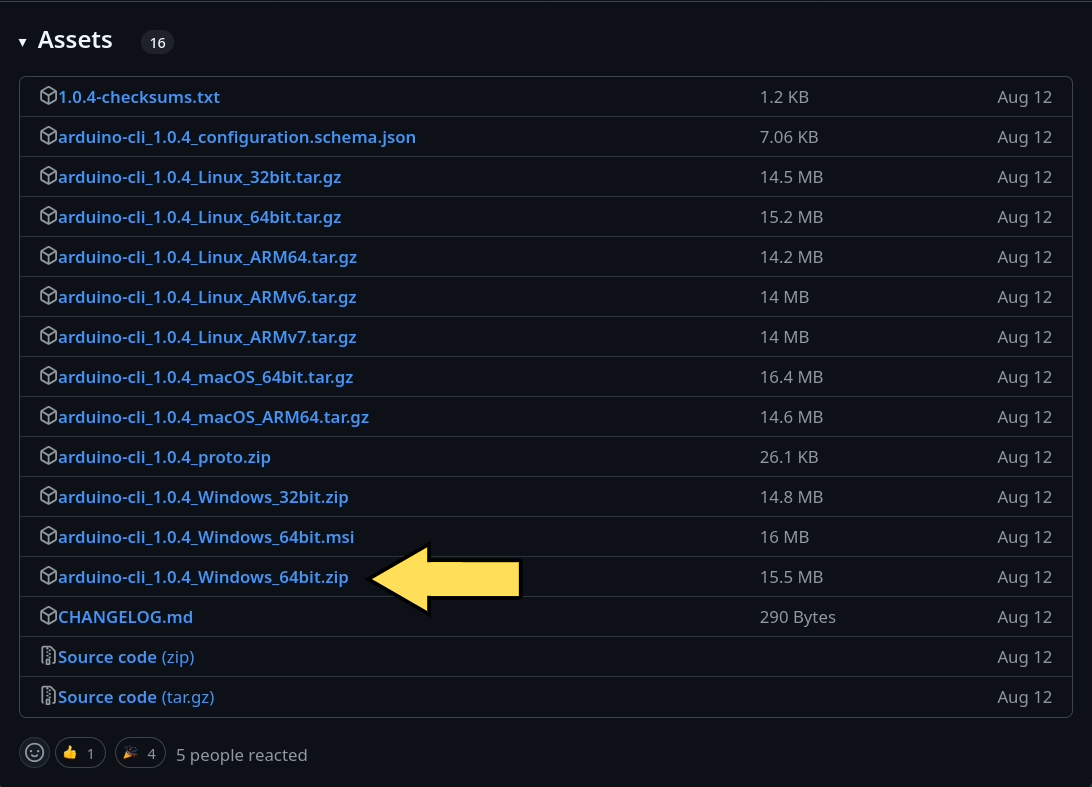Download arduino-cli_1.0.4_Linux_32bit.tar.gz
This screenshot has width=1092, height=787.
click(199, 177)
